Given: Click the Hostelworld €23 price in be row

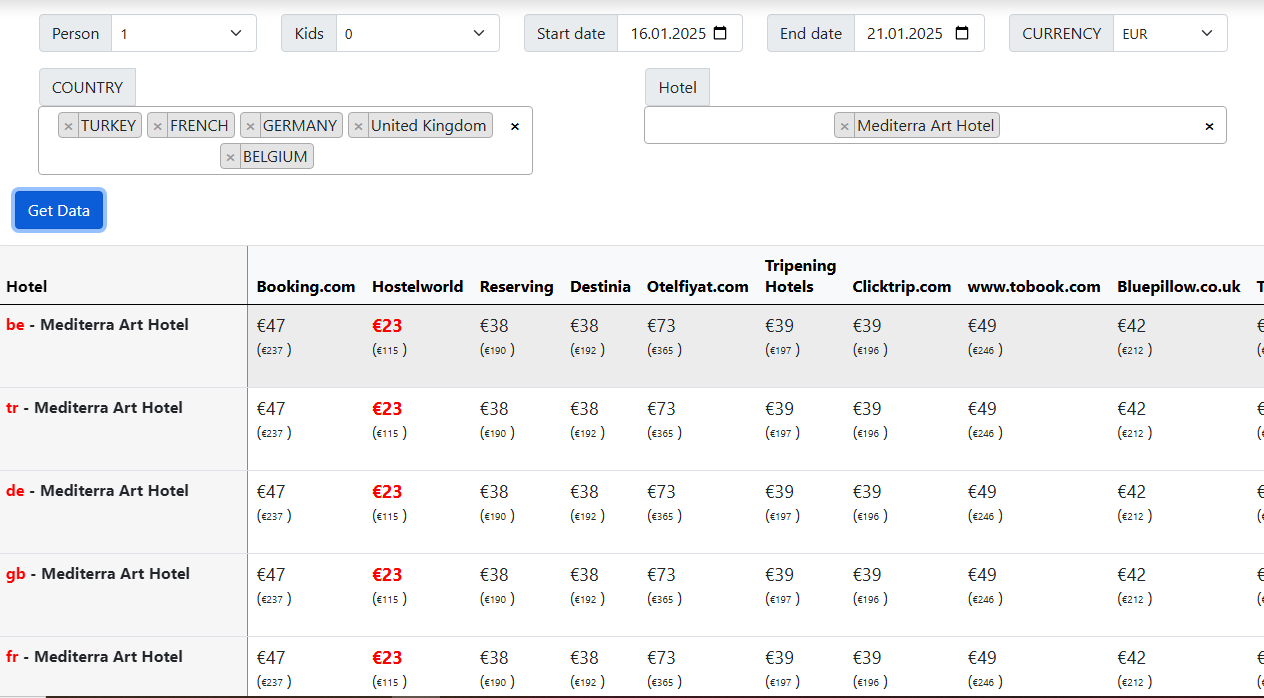Looking at the screenshot, I should tap(387, 326).
